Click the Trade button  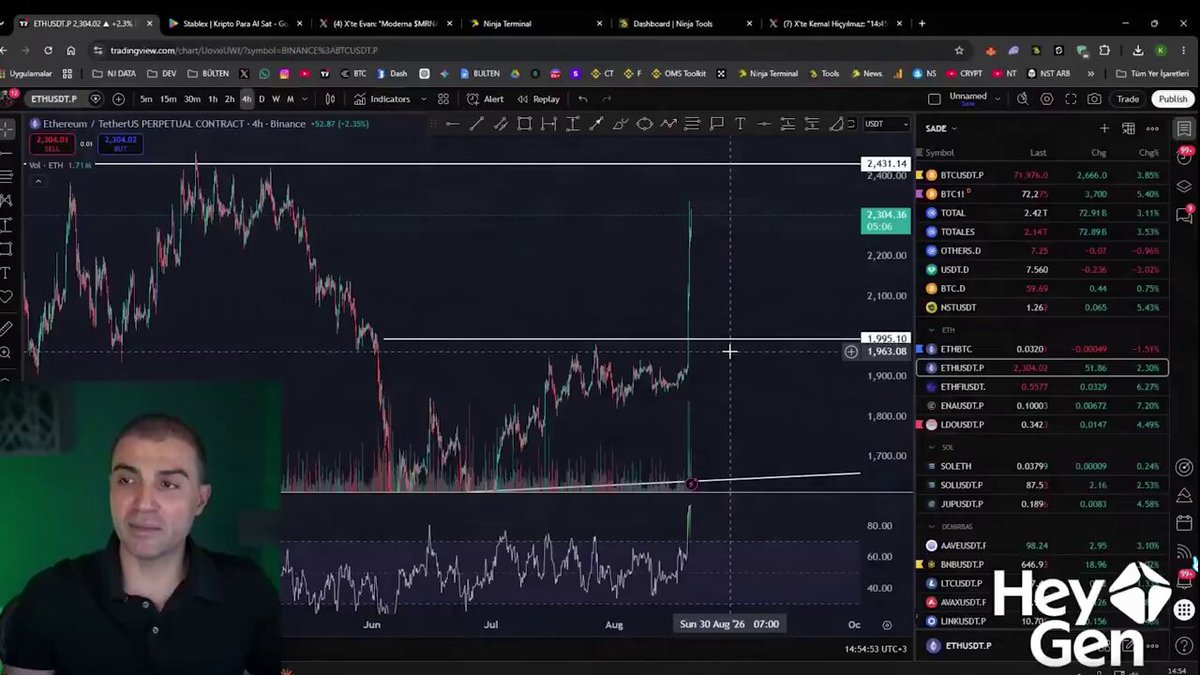tap(1127, 99)
